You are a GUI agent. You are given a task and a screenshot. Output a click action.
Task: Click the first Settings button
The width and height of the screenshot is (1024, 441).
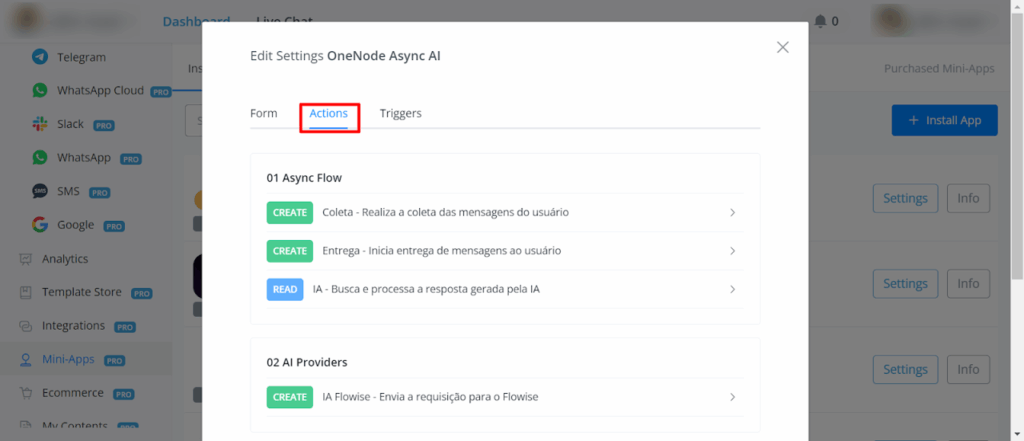pos(905,198)
